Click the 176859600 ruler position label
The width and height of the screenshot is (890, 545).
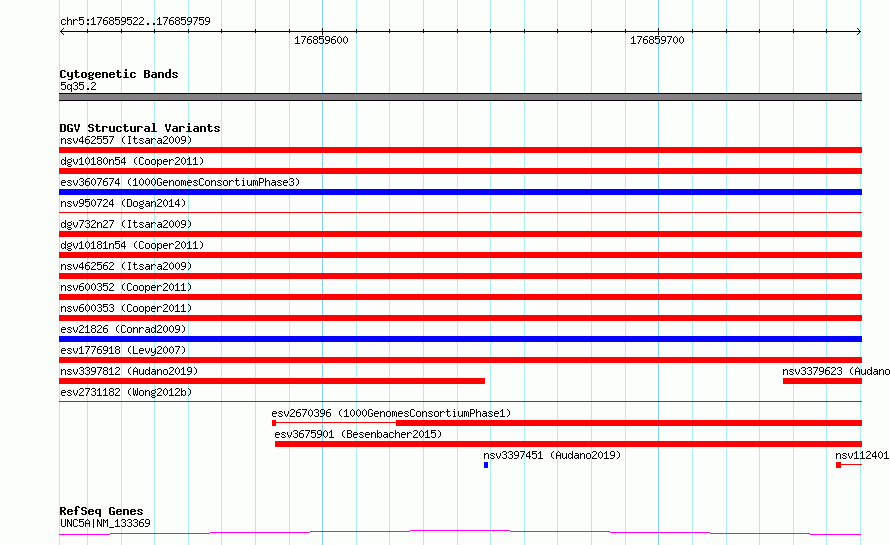(x=321, y=40)
